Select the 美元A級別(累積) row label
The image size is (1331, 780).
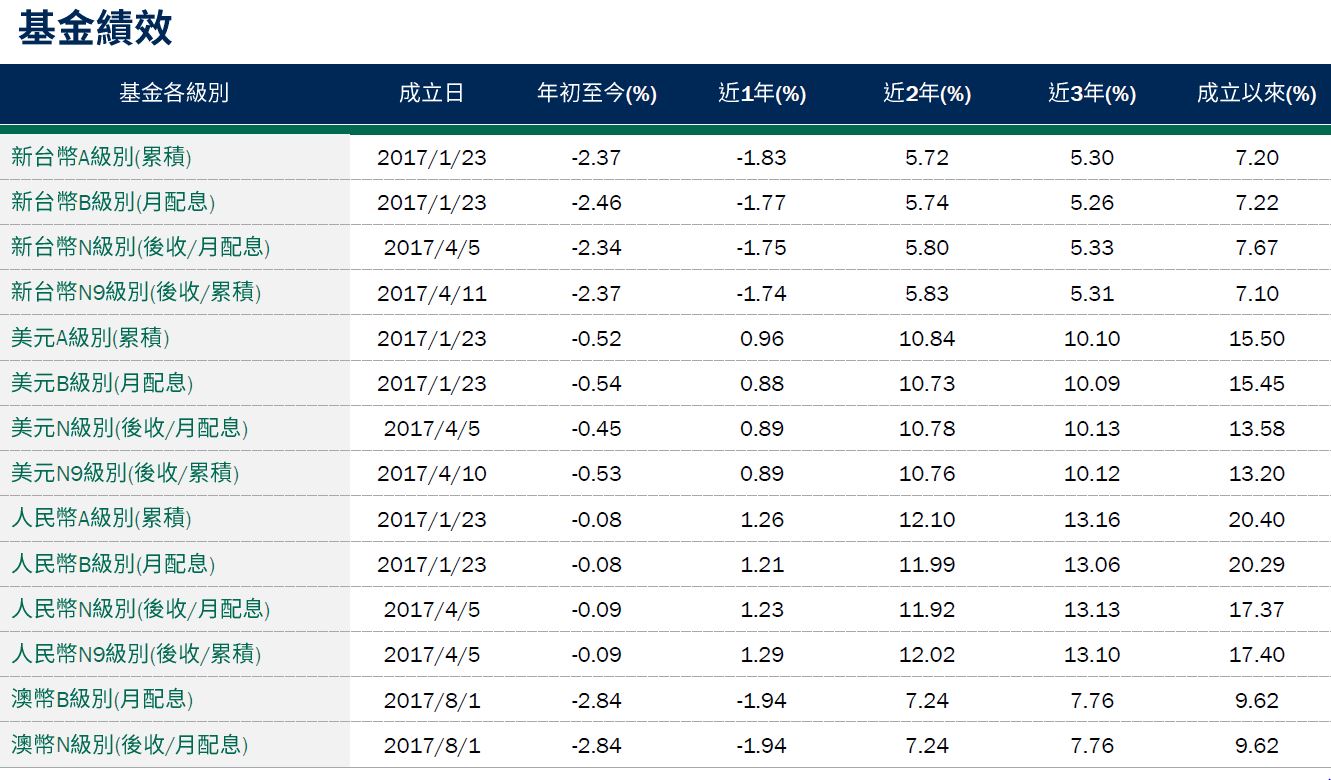click(x=90, y=338)
